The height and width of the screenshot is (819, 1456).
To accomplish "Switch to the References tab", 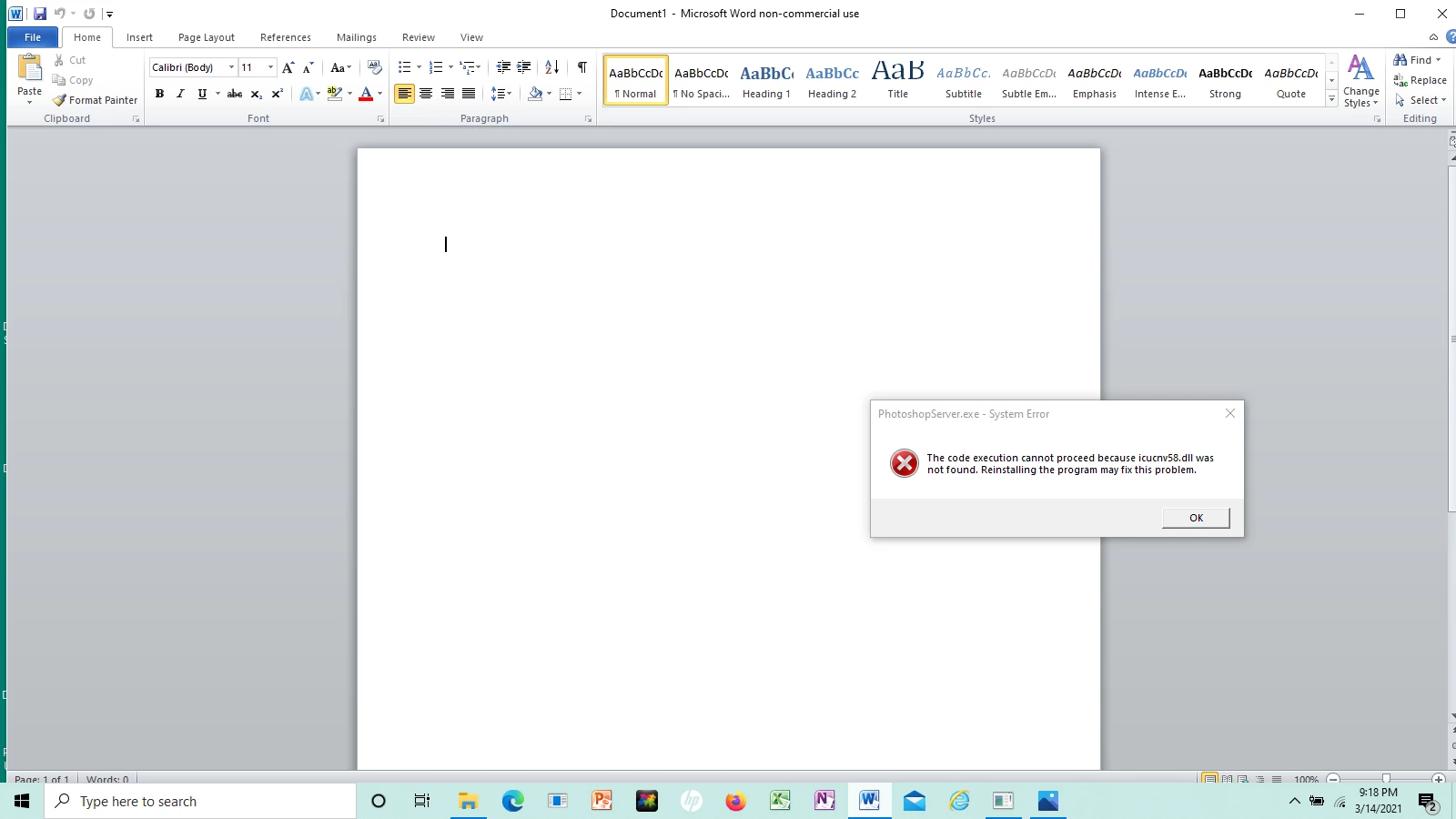I will [286, 37].
